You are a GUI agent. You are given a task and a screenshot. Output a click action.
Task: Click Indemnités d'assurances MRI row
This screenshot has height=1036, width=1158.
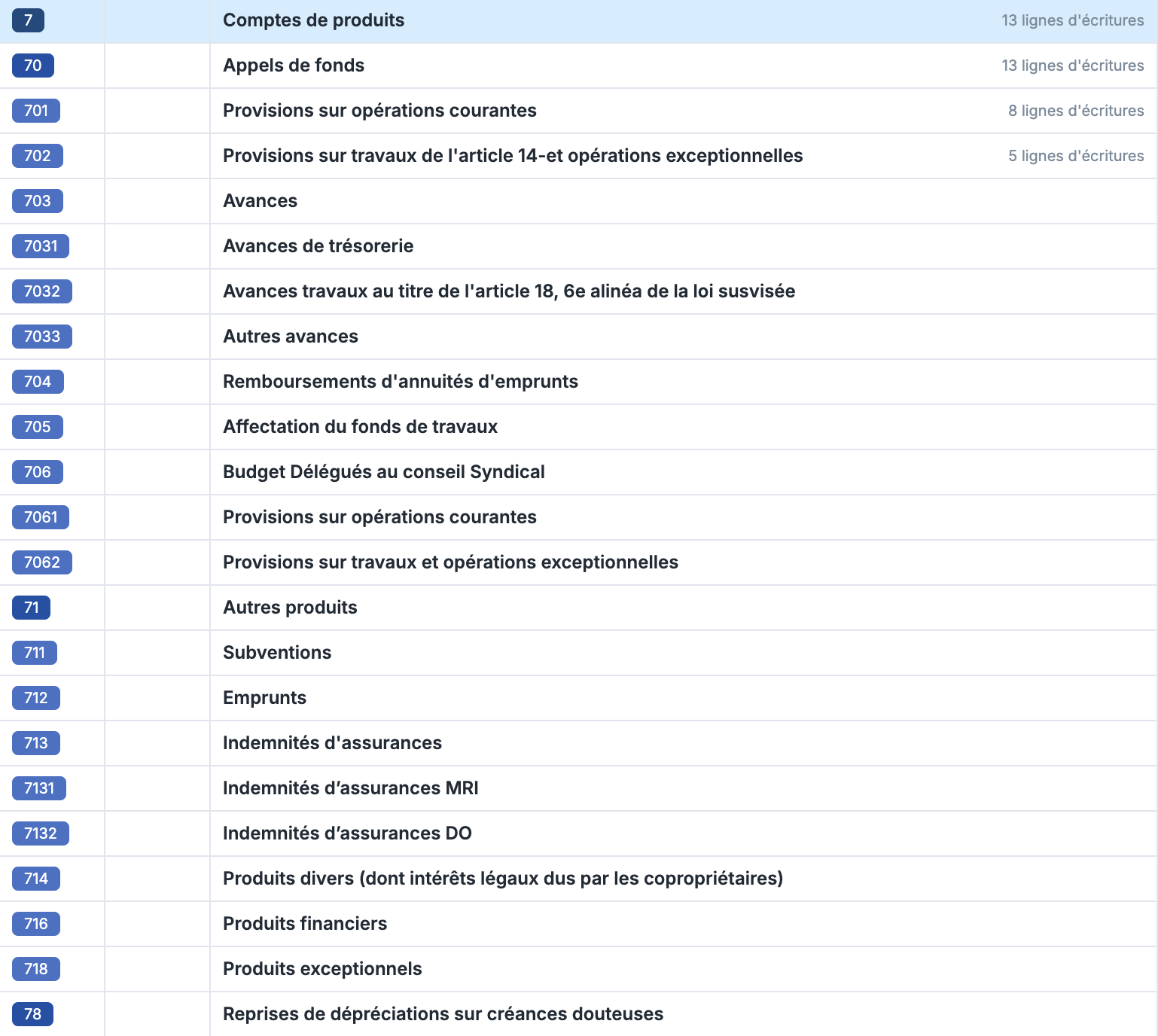[x=350, y=788]
